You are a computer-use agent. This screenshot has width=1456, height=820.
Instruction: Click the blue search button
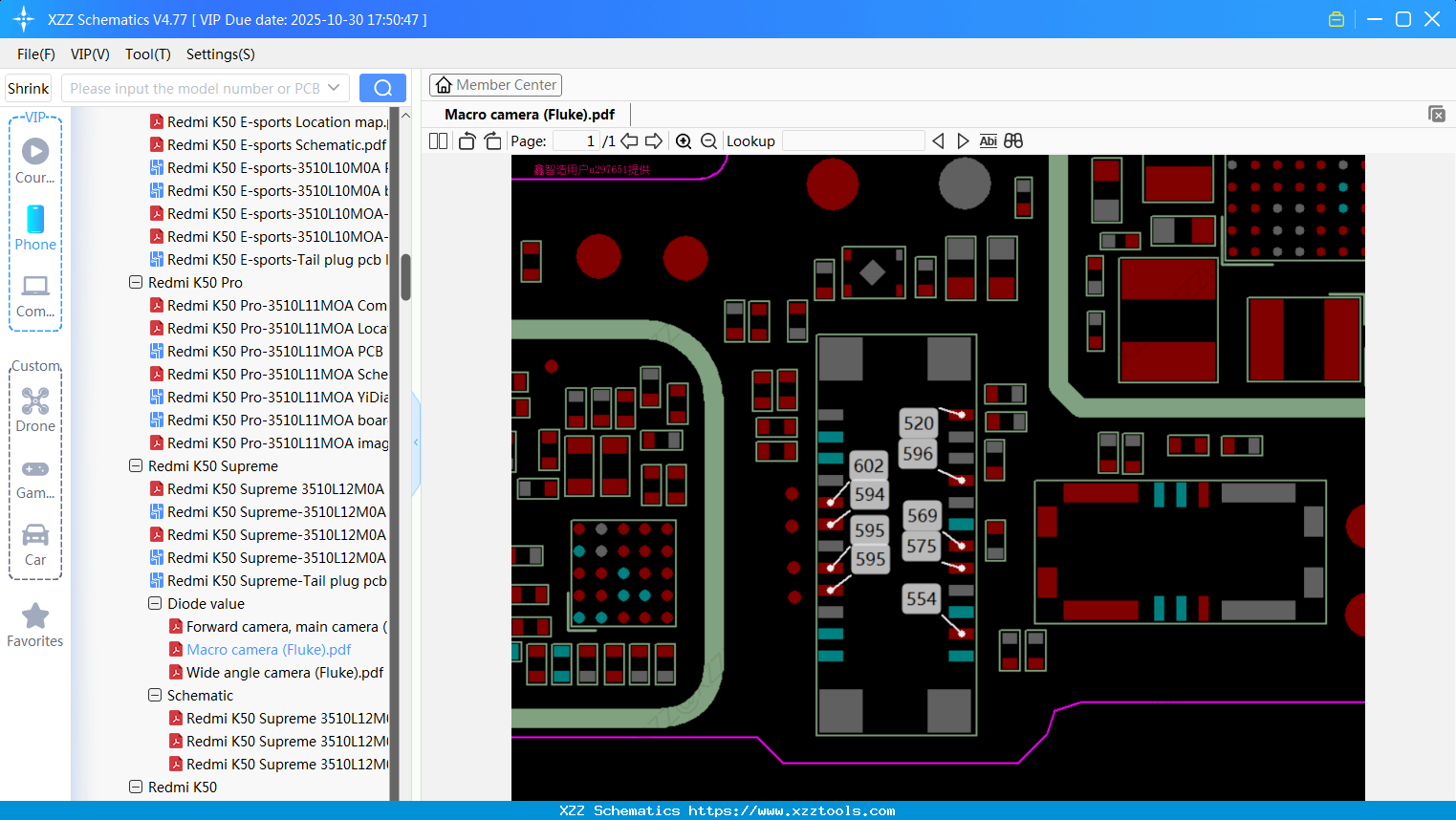pyautogui.click(x=382, y=88)
